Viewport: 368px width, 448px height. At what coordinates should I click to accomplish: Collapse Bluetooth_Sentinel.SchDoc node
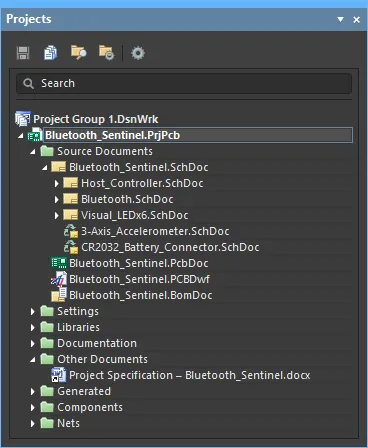(x=45, y=168)
